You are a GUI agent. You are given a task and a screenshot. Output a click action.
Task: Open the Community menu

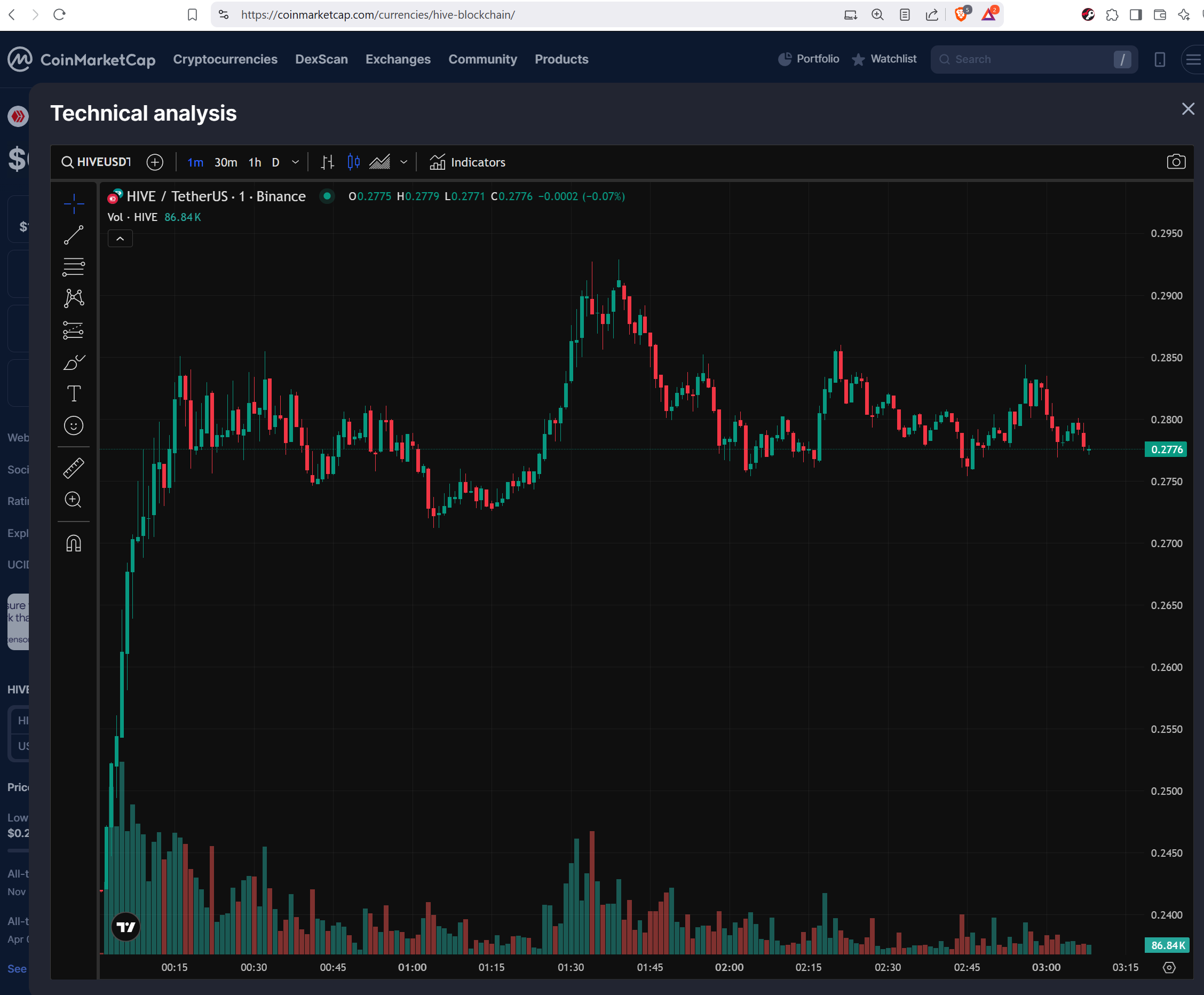(x=482, y=59)
